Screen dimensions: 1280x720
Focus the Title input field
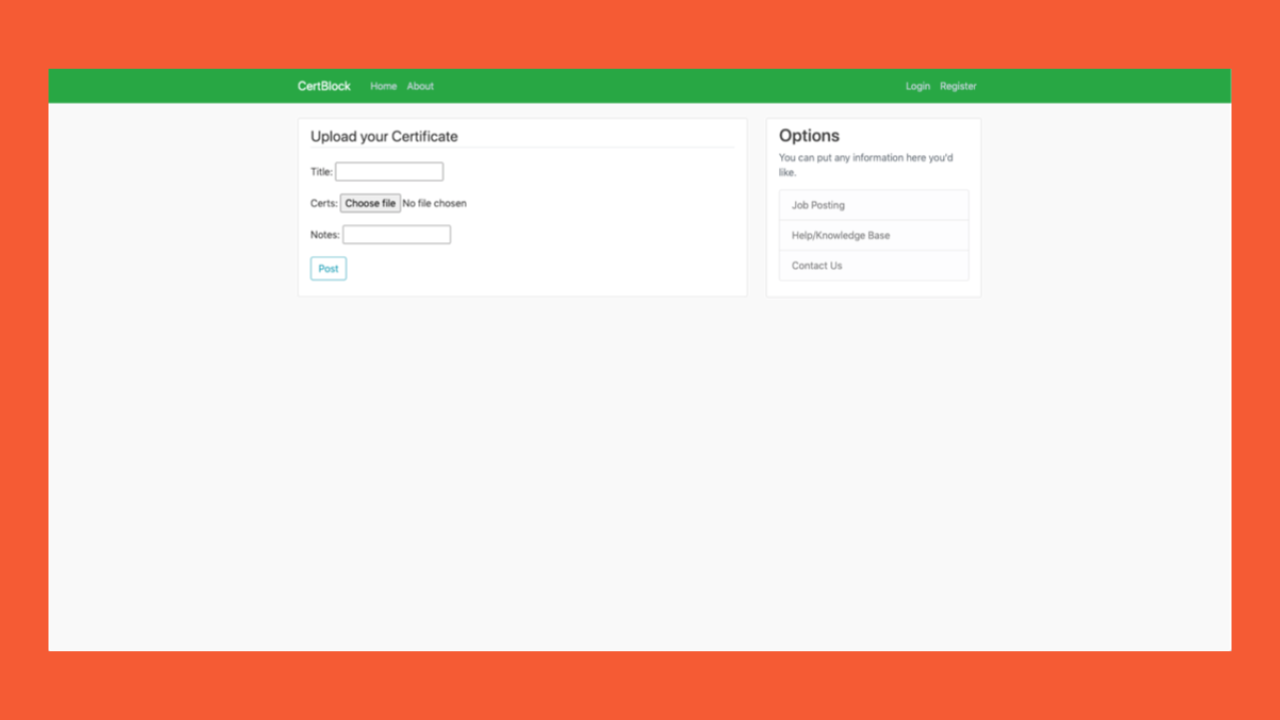click(389, 172)
